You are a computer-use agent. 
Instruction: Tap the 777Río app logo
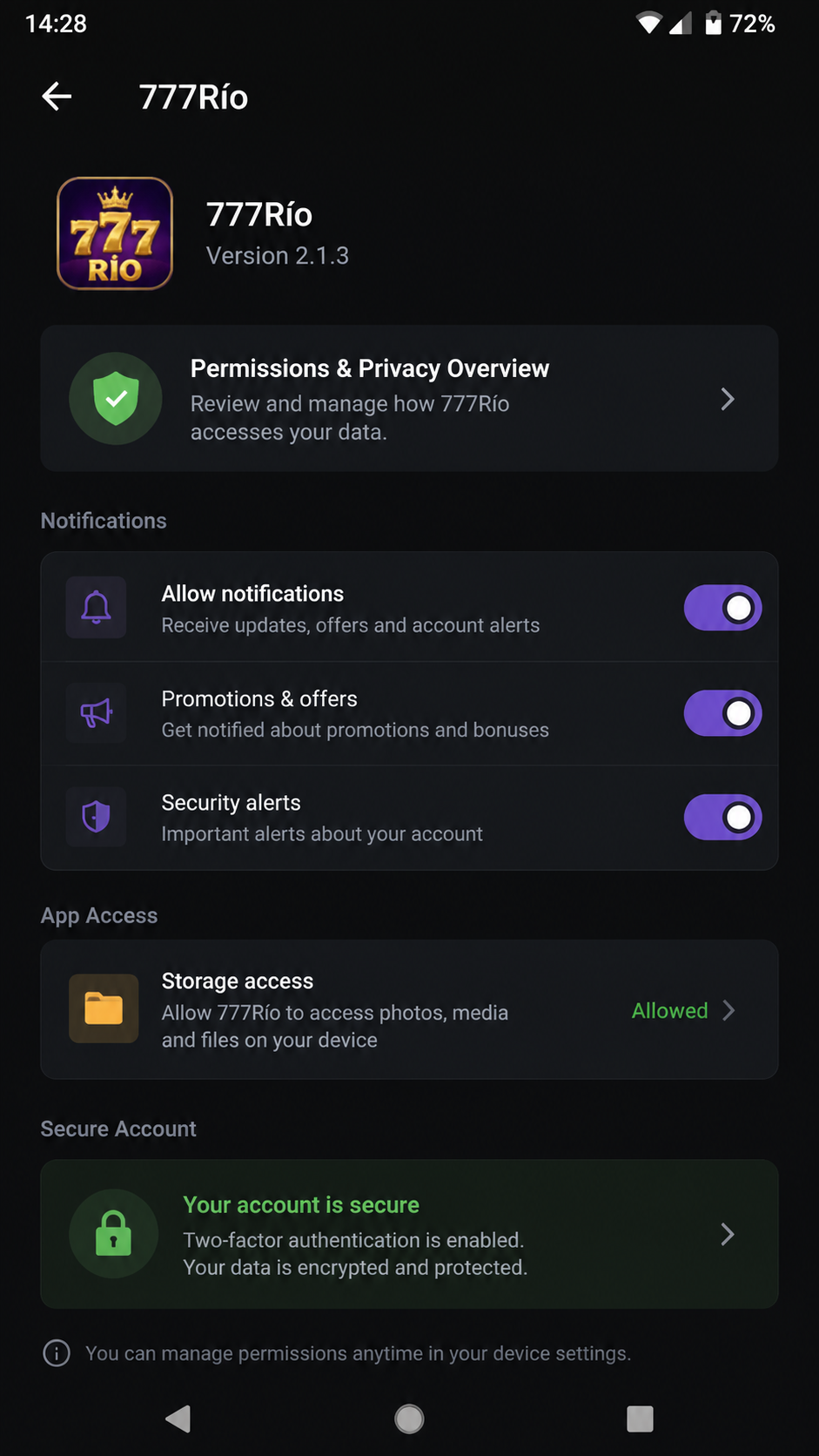tap(115, 233)
